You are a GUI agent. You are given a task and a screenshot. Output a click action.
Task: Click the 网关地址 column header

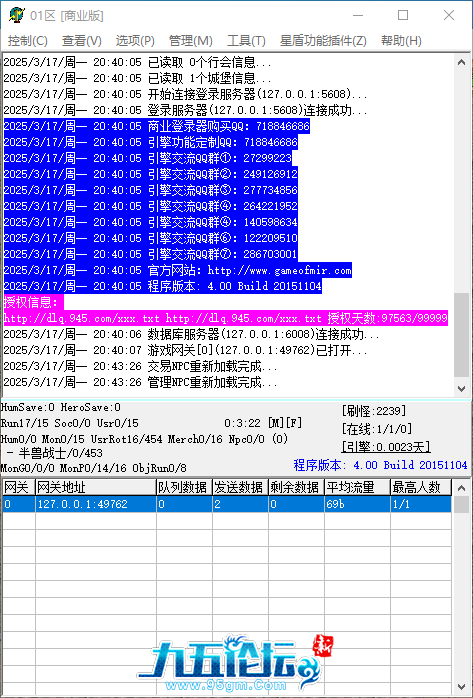pyautogui.click(x=96, y=487)
